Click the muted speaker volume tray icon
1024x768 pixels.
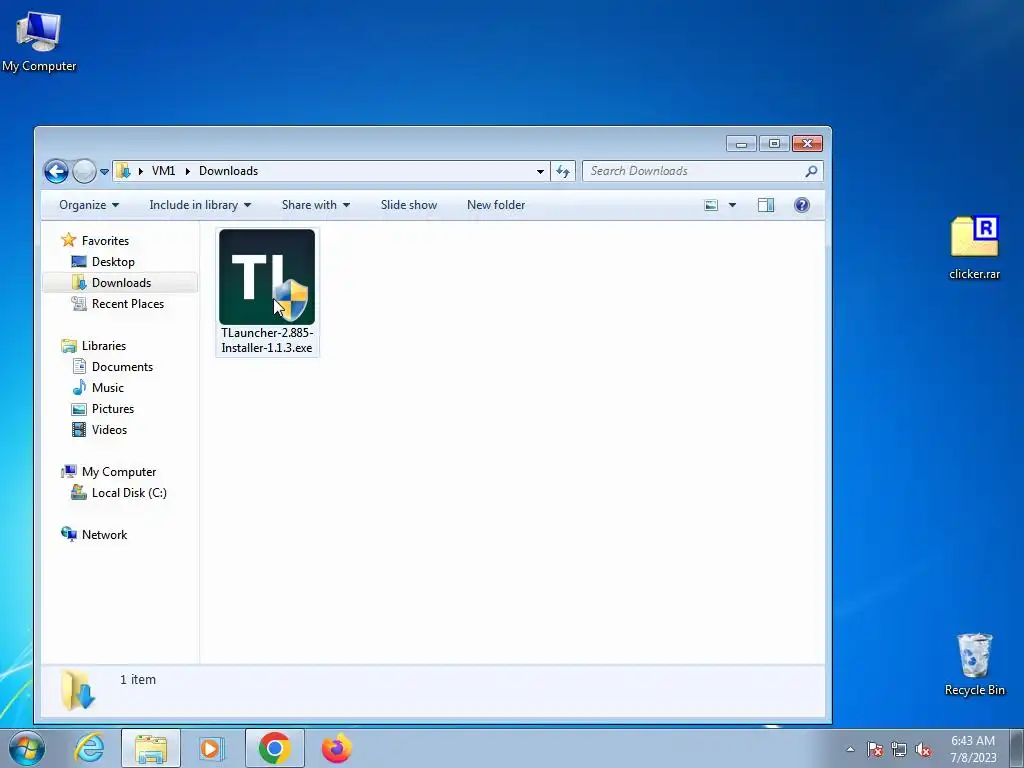[923, 749]
